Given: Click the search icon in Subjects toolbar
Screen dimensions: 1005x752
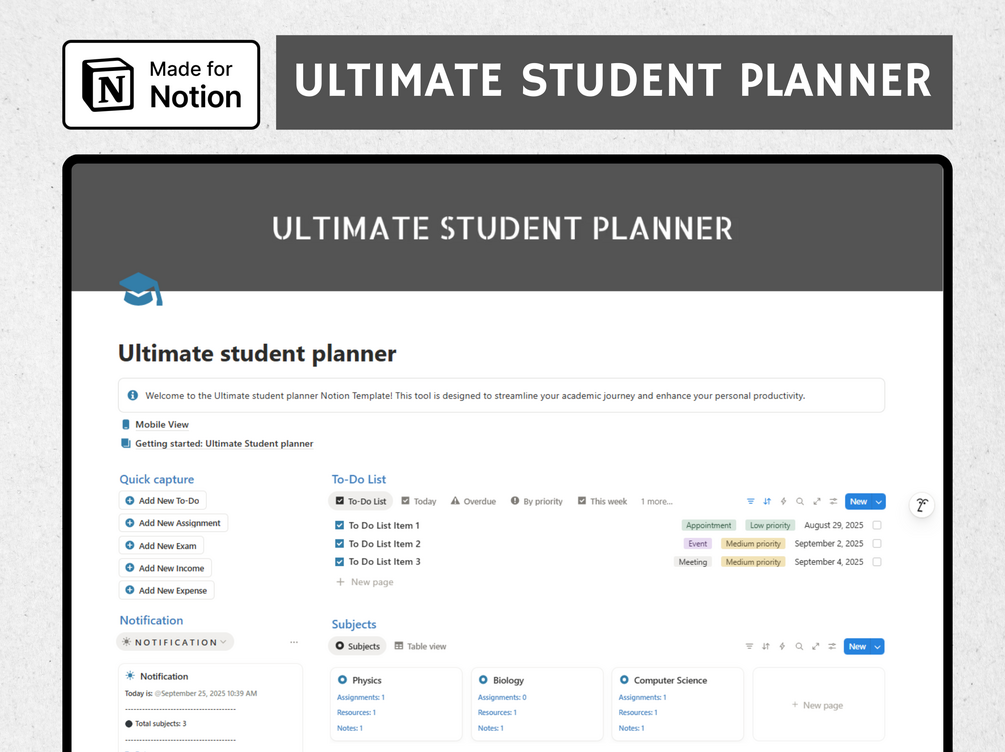Looking at the screenshot, I should pos(800,647).
